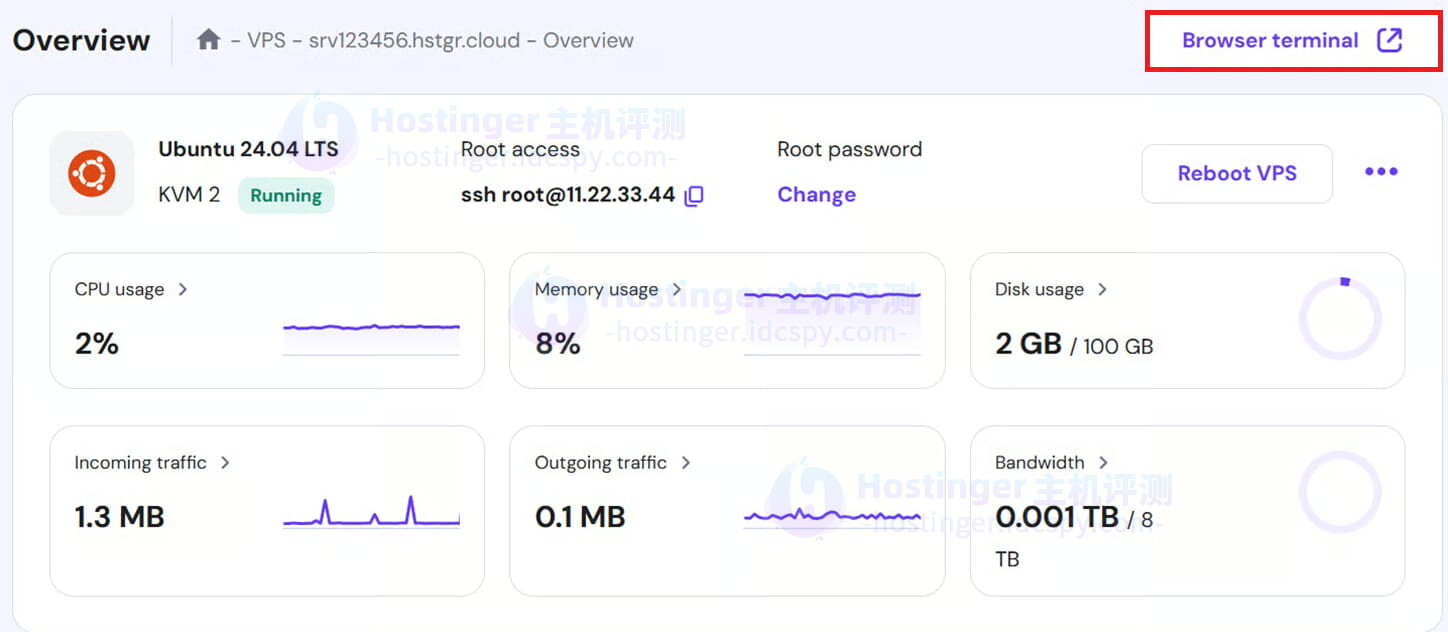1448x632 pixels.
Task: Click the disk usage ring indicator
Action: click(x=1339, y=320)
